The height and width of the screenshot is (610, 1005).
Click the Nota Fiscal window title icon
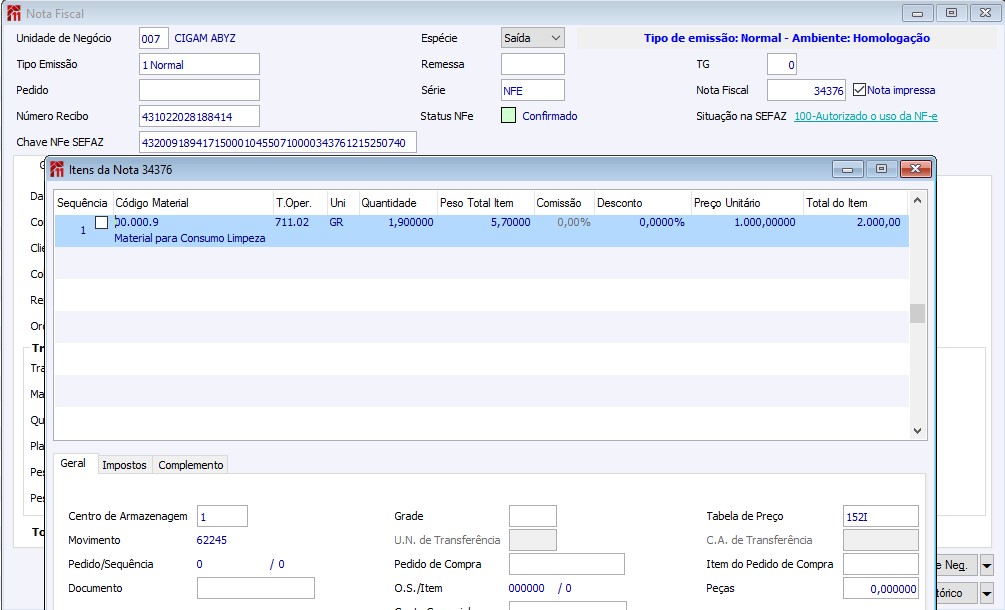point(13,13)
